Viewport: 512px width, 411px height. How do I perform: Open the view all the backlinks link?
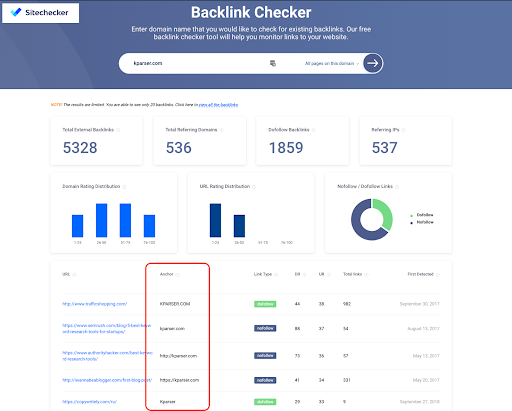point(218,105)
